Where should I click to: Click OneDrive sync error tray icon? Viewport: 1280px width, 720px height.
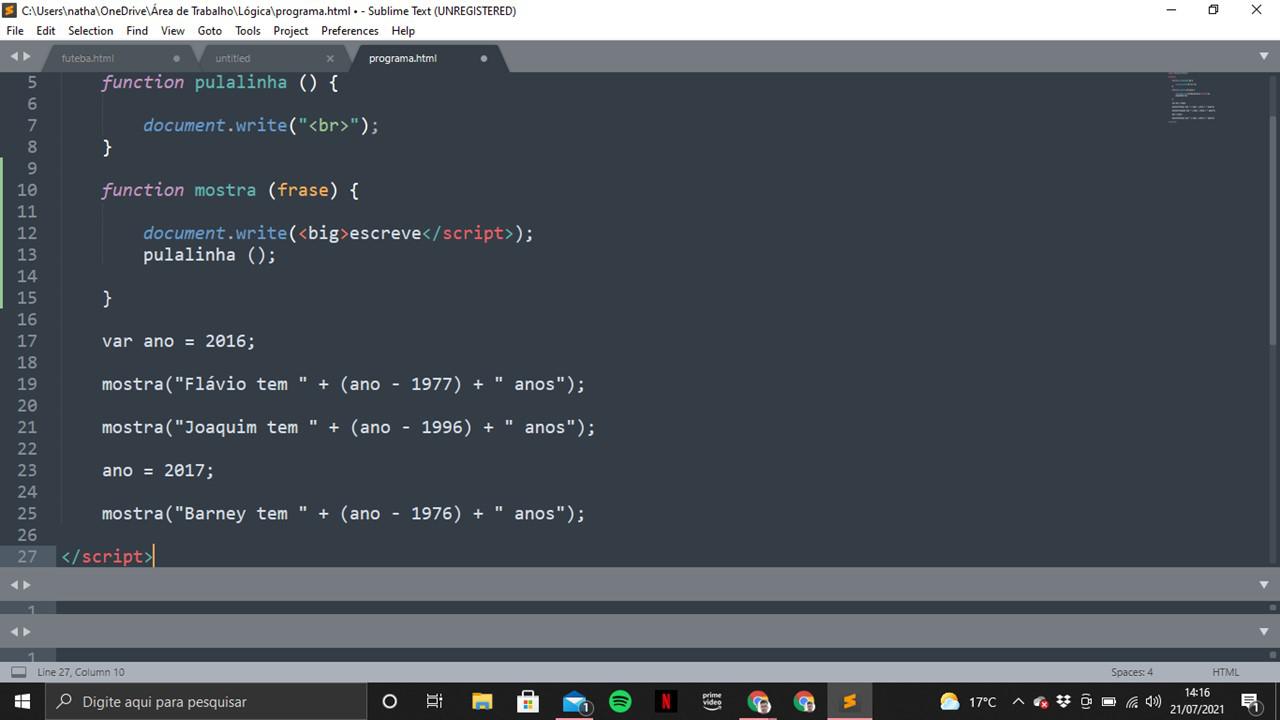click(1041, 702)
